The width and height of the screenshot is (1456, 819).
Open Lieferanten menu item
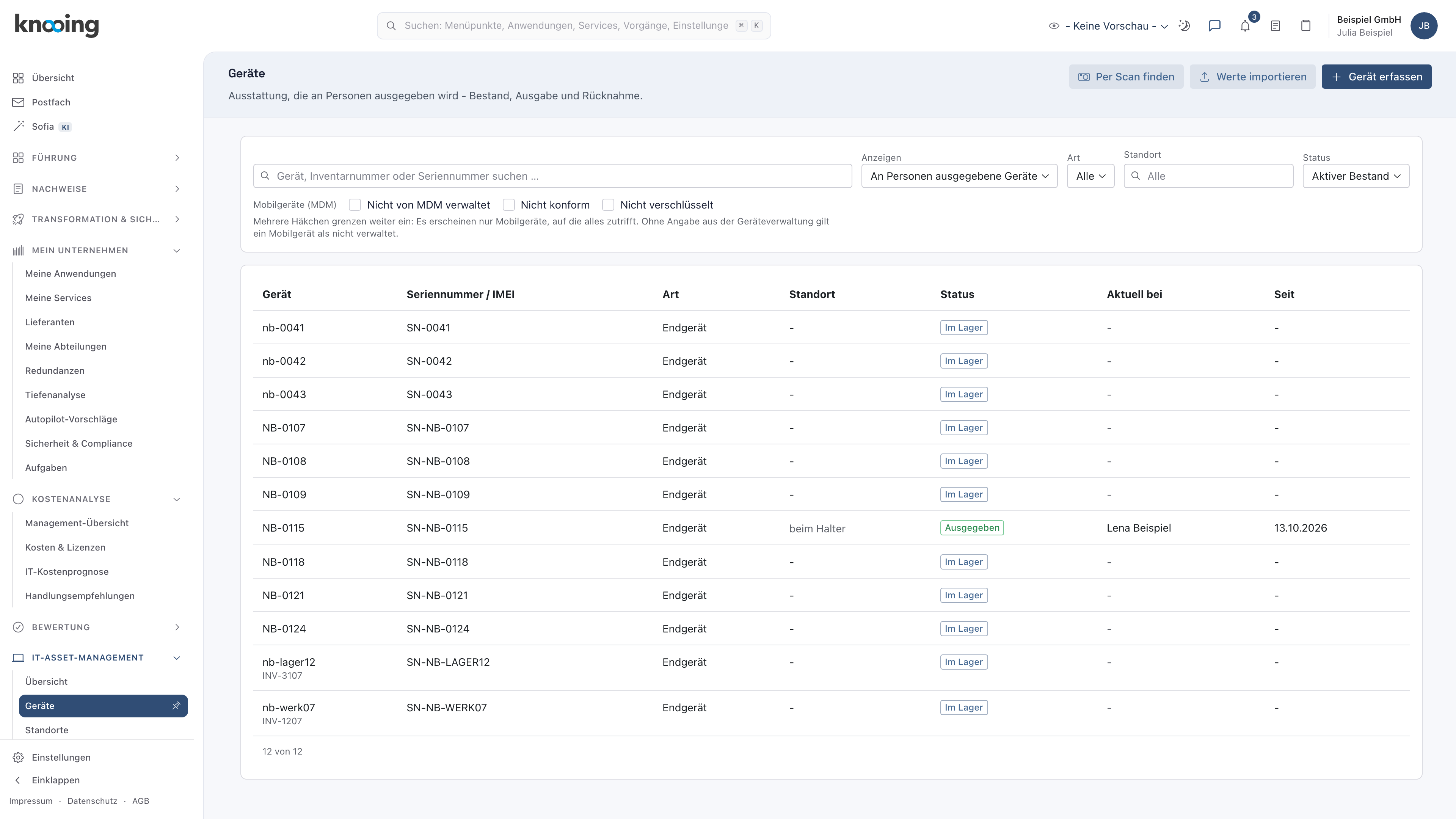50,322
